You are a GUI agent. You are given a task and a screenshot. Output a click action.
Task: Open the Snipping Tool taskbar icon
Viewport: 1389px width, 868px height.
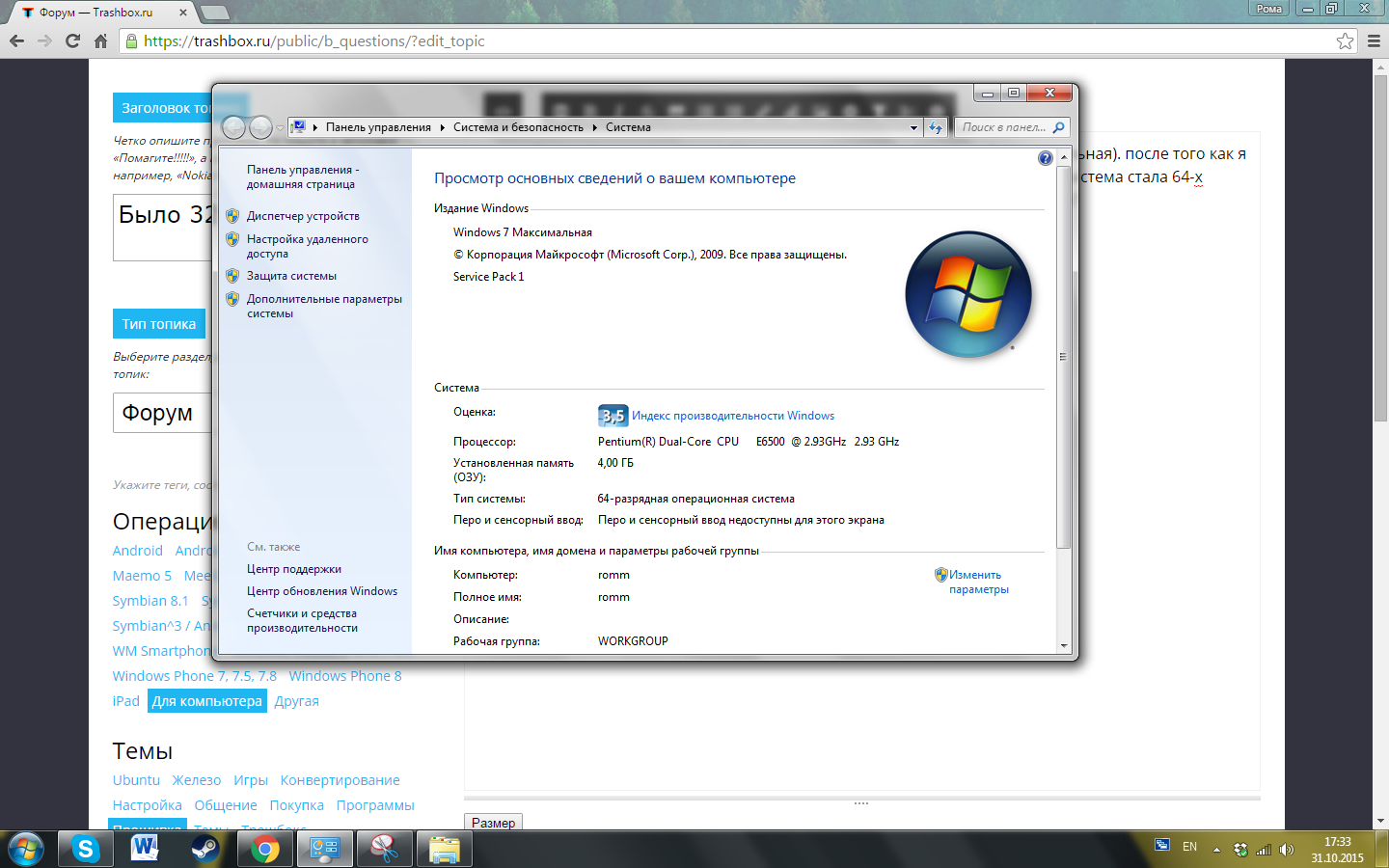(385, 849)
